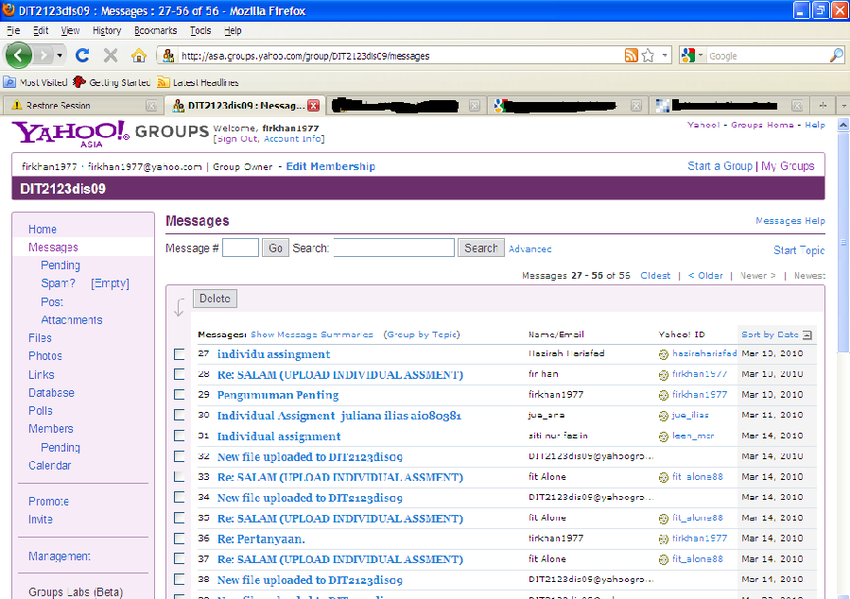Click the Home icon in the Firefox toolbar
This screenshot has width=850, height=599.
tap(139, 56)
